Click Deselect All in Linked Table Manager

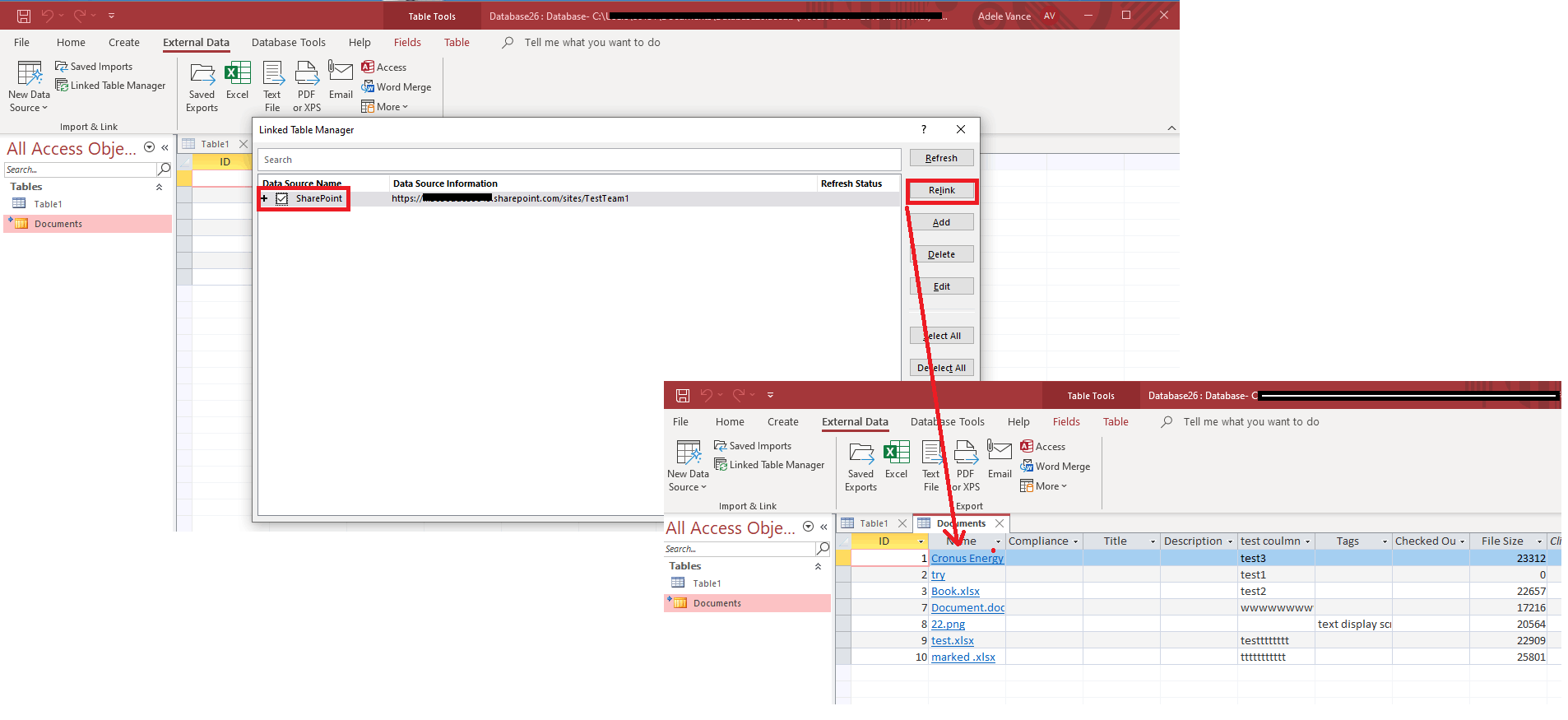click(x=942, y=368)
